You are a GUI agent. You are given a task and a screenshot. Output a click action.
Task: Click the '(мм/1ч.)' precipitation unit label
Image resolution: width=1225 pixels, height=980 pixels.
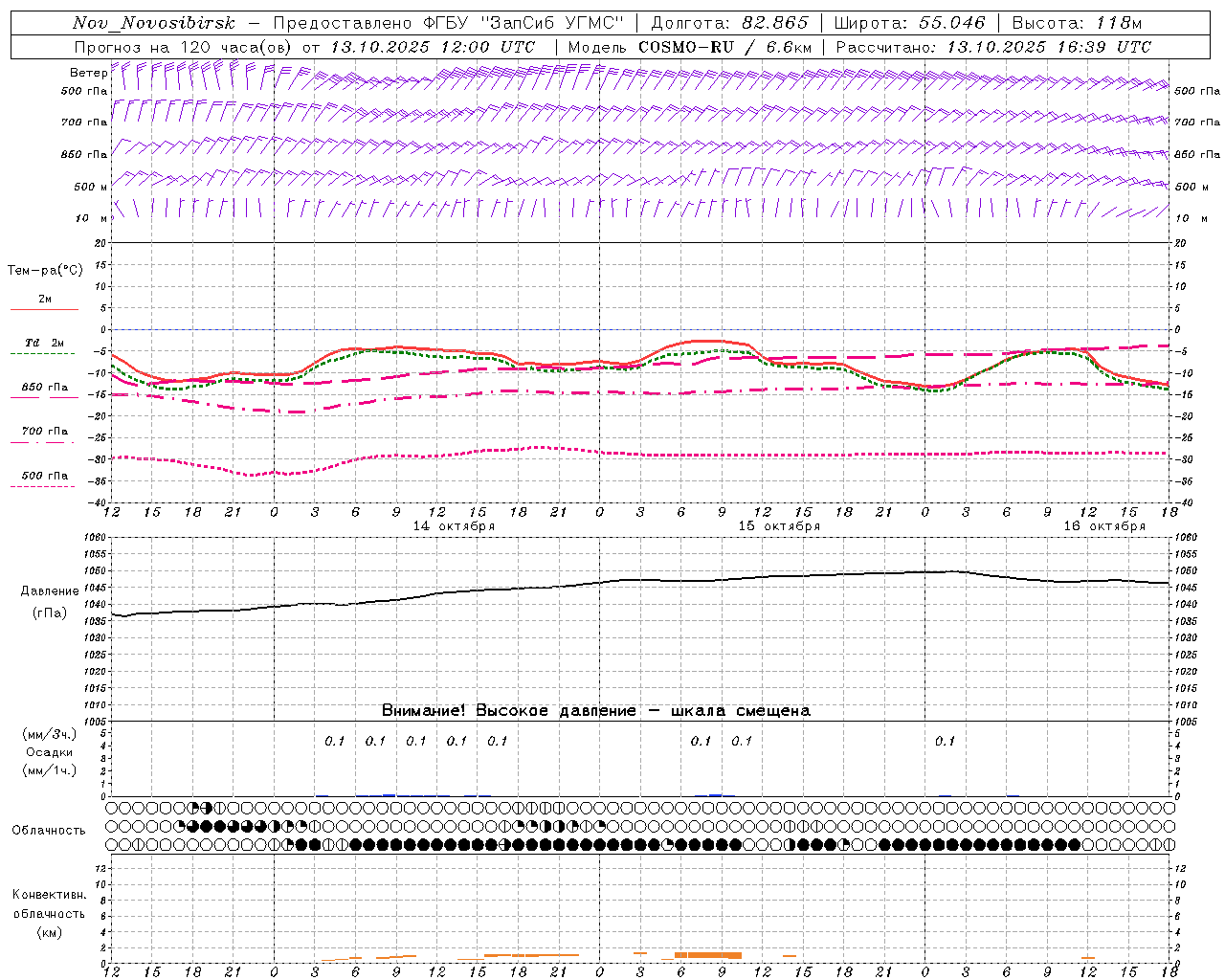(x=50, y=770)
